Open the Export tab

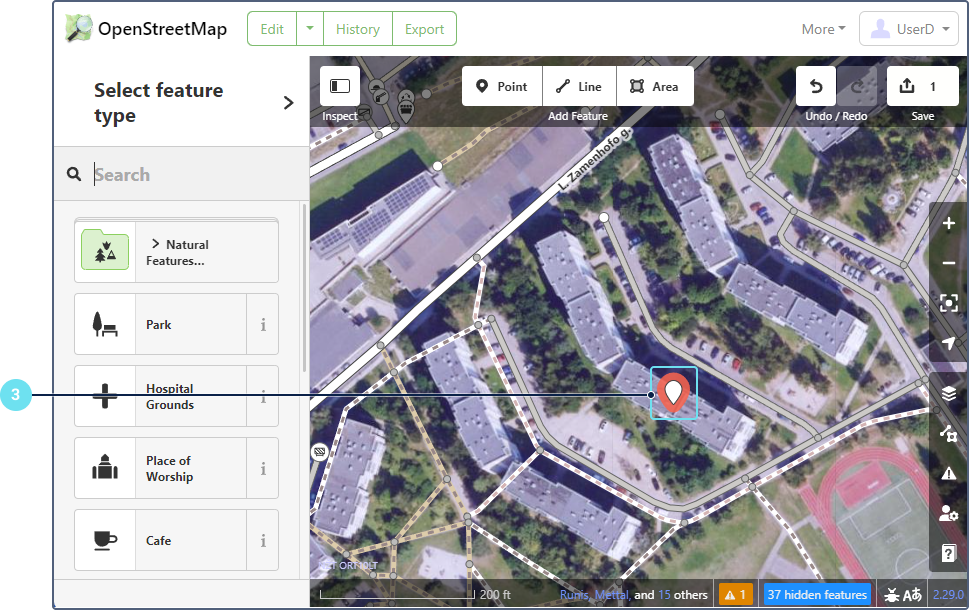coord(425,29)
